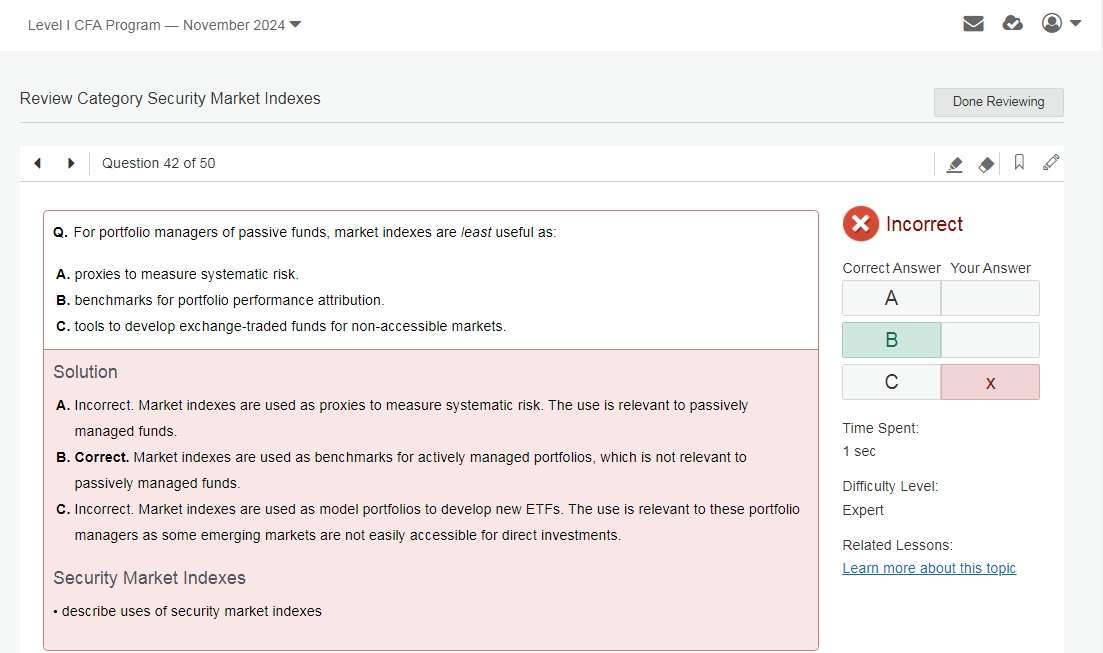
Task: Click answer choice B benchmarks text
Action: point(229,300)
